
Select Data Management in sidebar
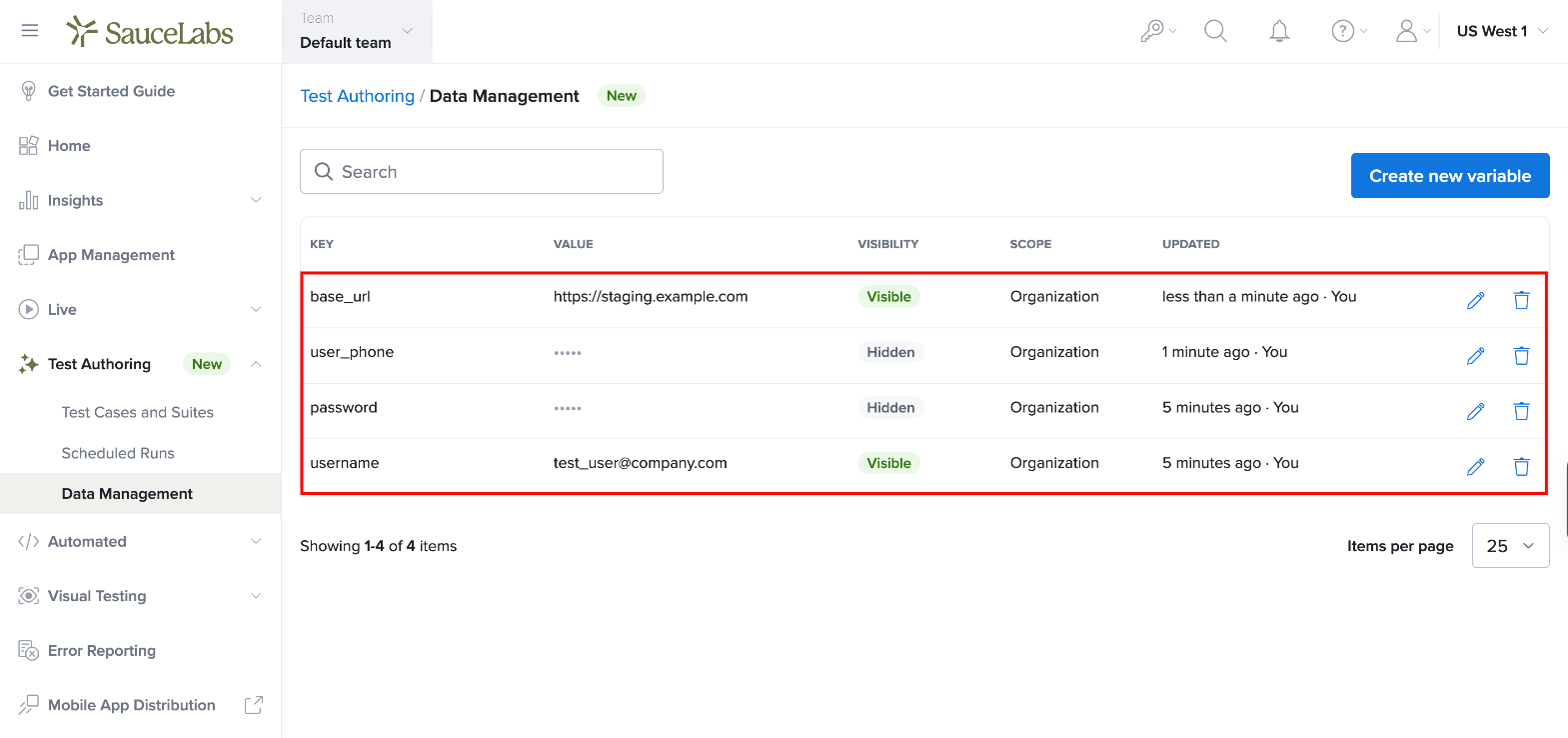pos(140,494)
